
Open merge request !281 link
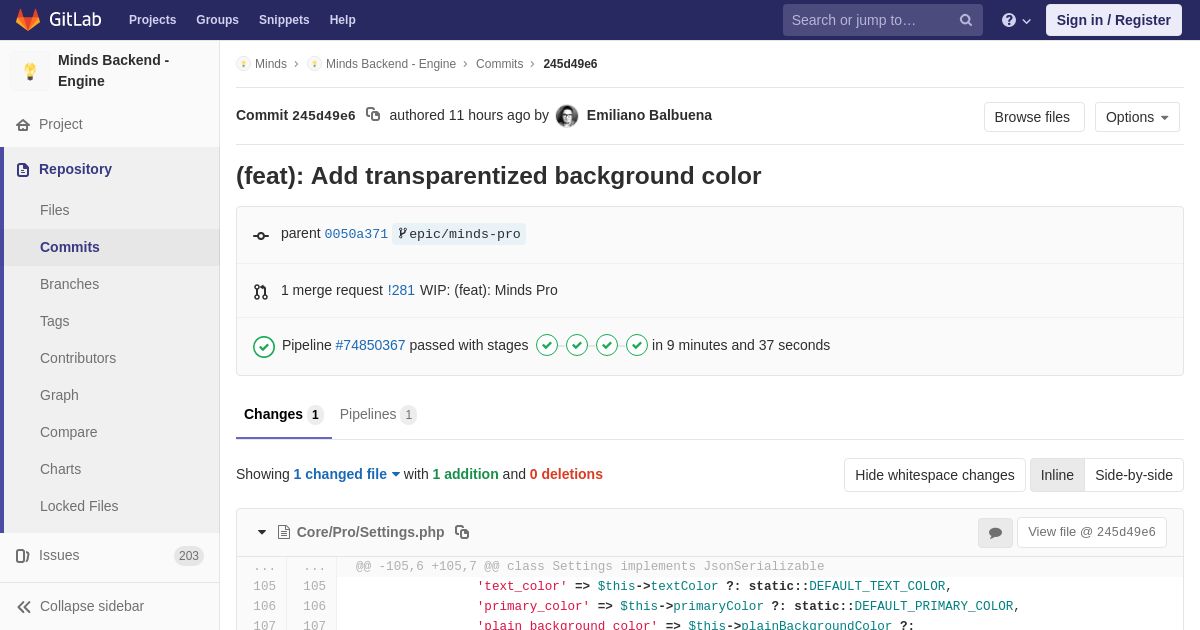click(x=401, y=290)
